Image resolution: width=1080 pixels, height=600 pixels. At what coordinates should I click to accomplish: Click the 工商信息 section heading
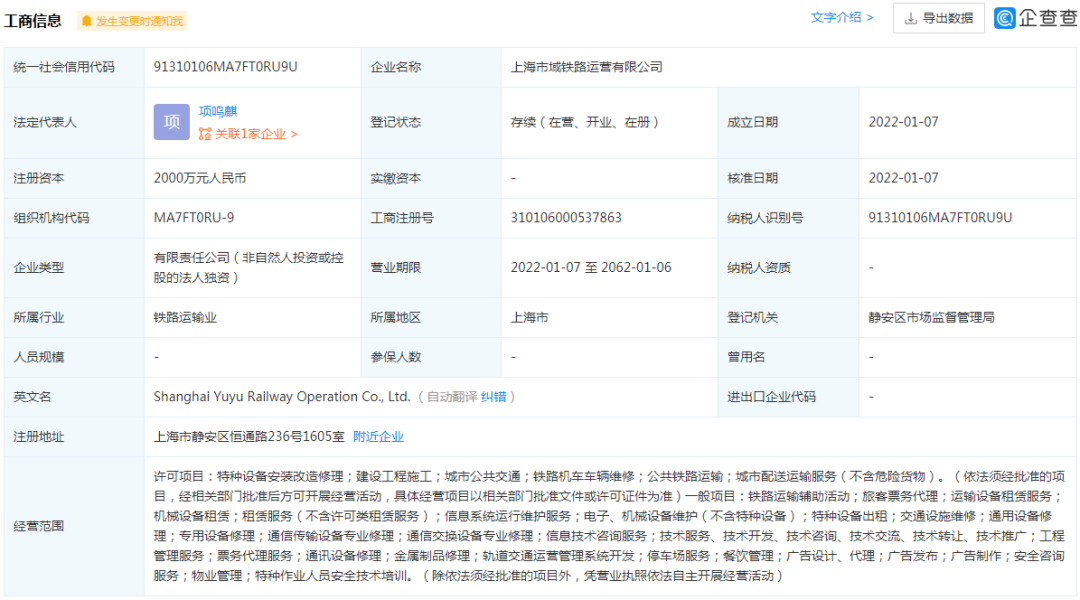[32, 21]
